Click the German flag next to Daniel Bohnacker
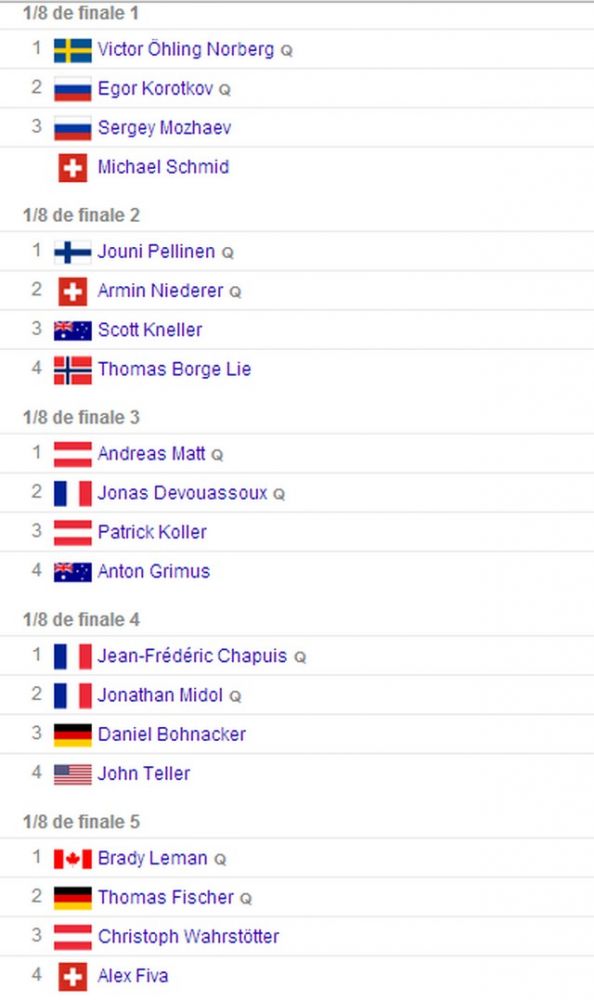Viewport: 594px width, 1000px height. coord(73,735)
